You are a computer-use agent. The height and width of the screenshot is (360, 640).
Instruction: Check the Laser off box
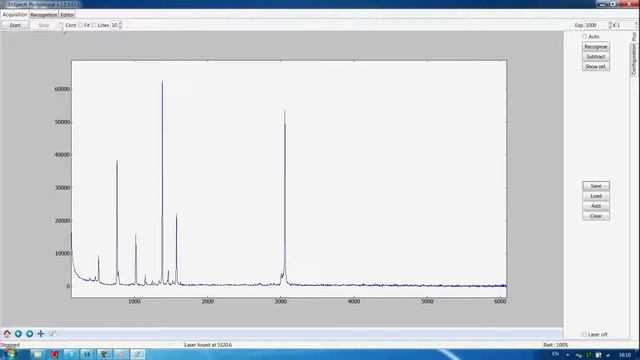coord(584,334)
